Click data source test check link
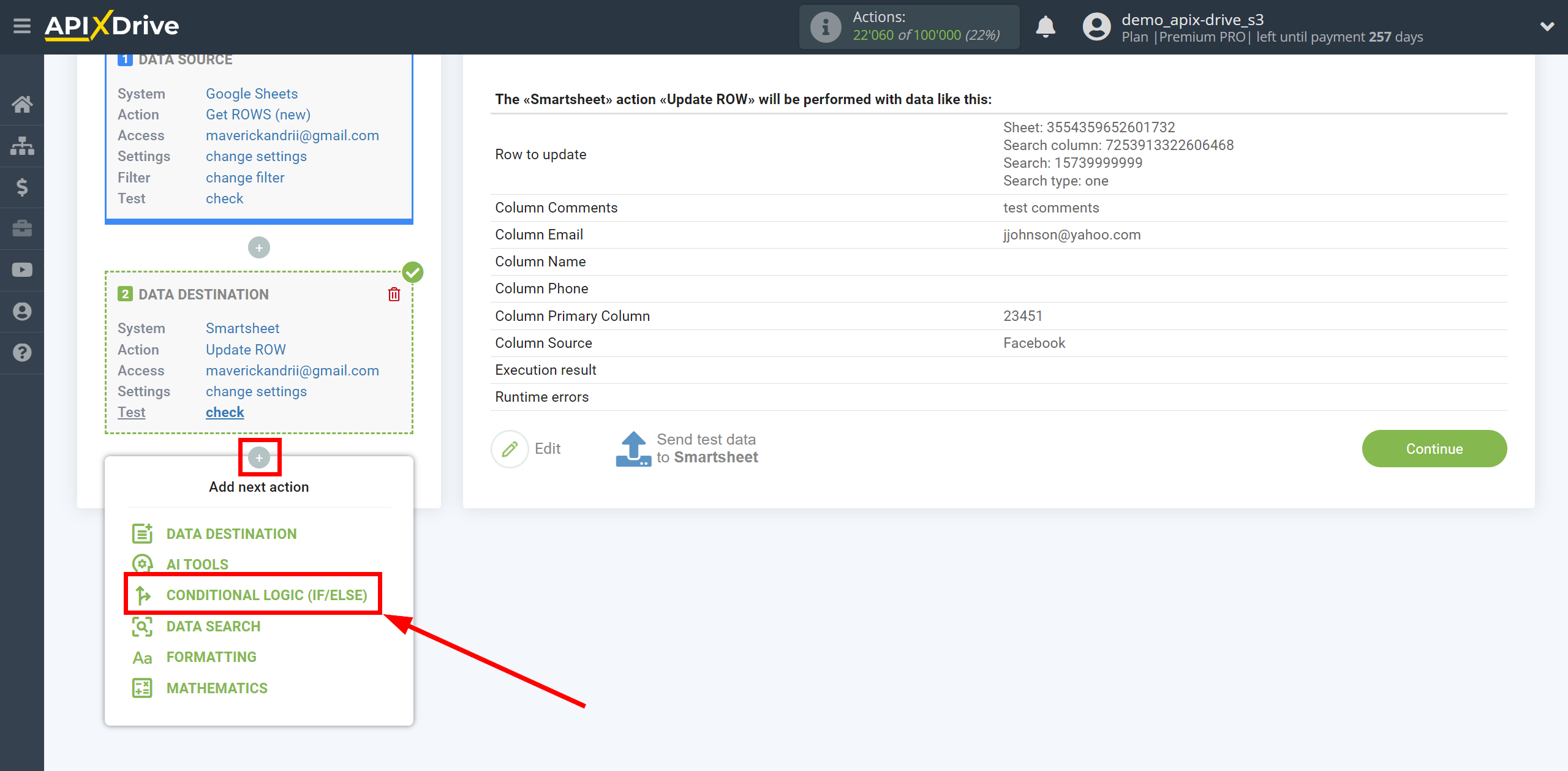1568x771 pixels. (x=224, y=198)
